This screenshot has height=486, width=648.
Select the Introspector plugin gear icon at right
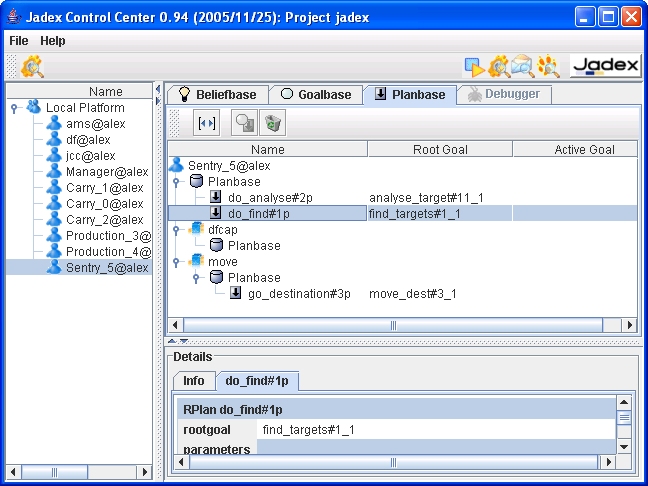pos(498,66)
